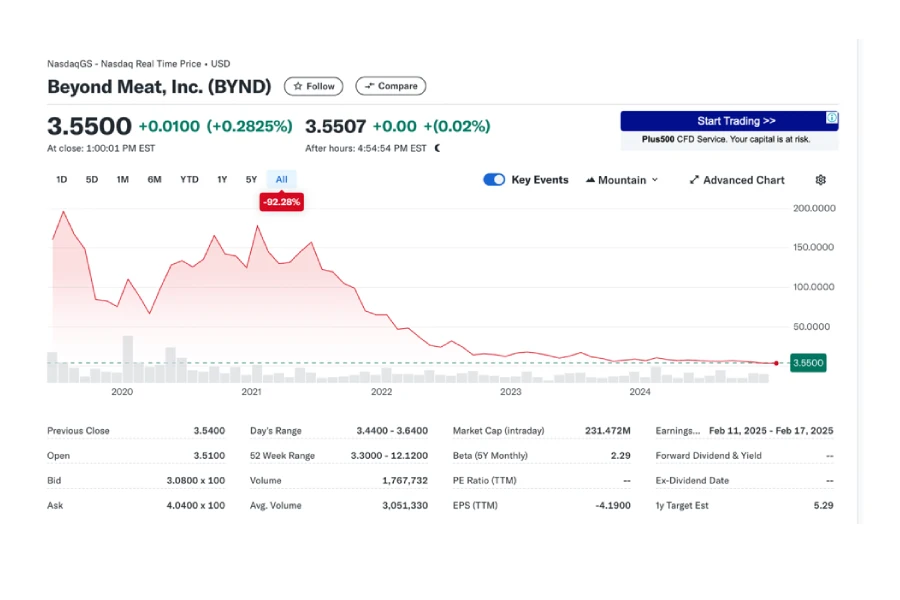Viewport: 900px width, 600px height.
Task: Open the Mountain chart type dropdown
Action: (622, 180)
